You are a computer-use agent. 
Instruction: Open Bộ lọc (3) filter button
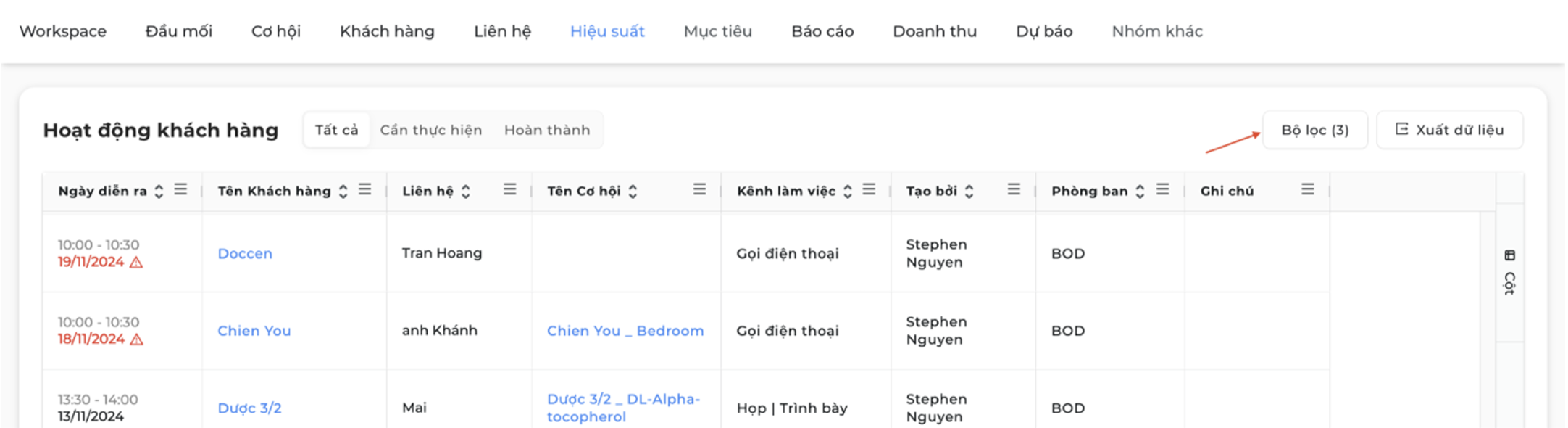coord(1315,130)
